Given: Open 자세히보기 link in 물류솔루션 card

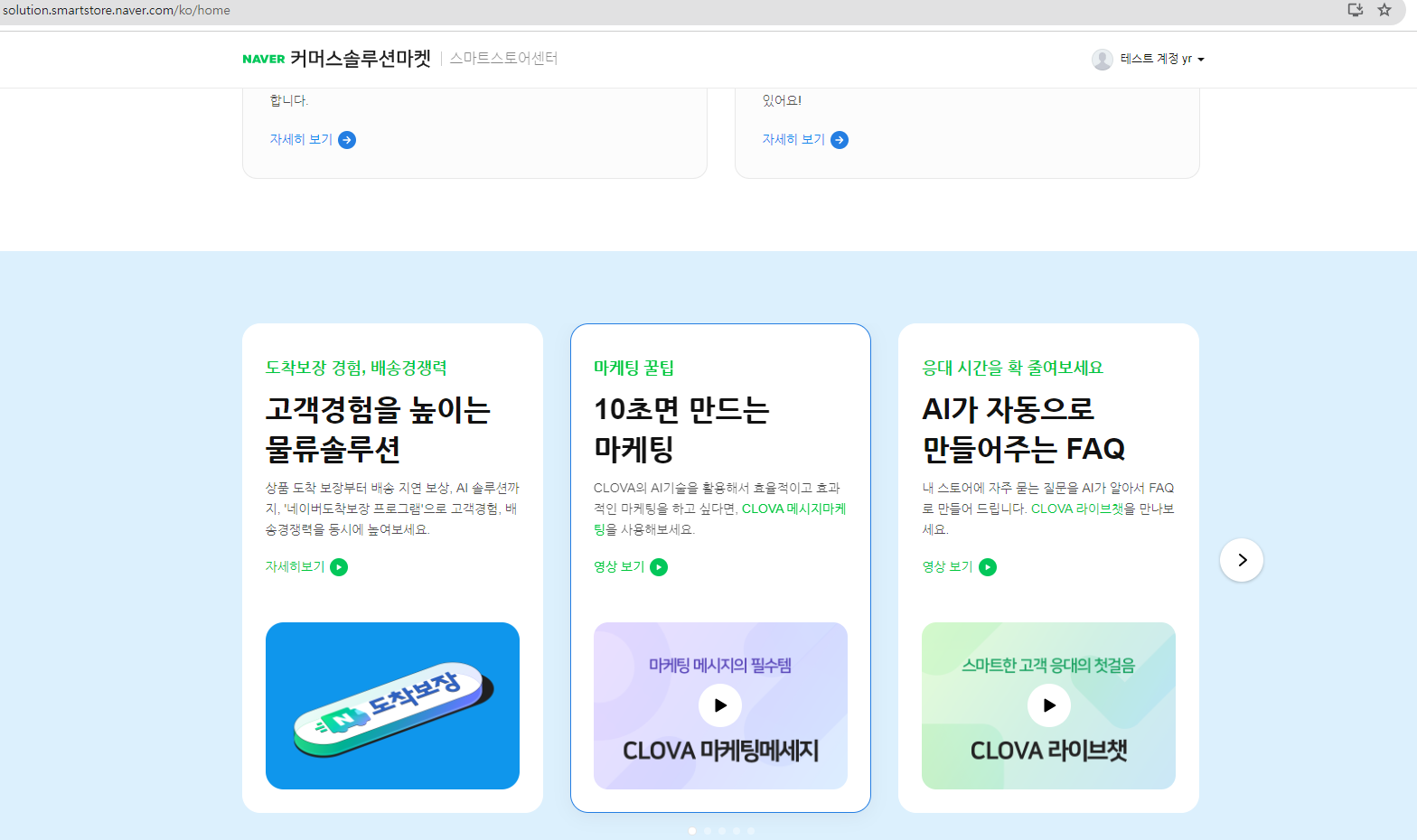Looking at the screenshot, I should point(295,566).
